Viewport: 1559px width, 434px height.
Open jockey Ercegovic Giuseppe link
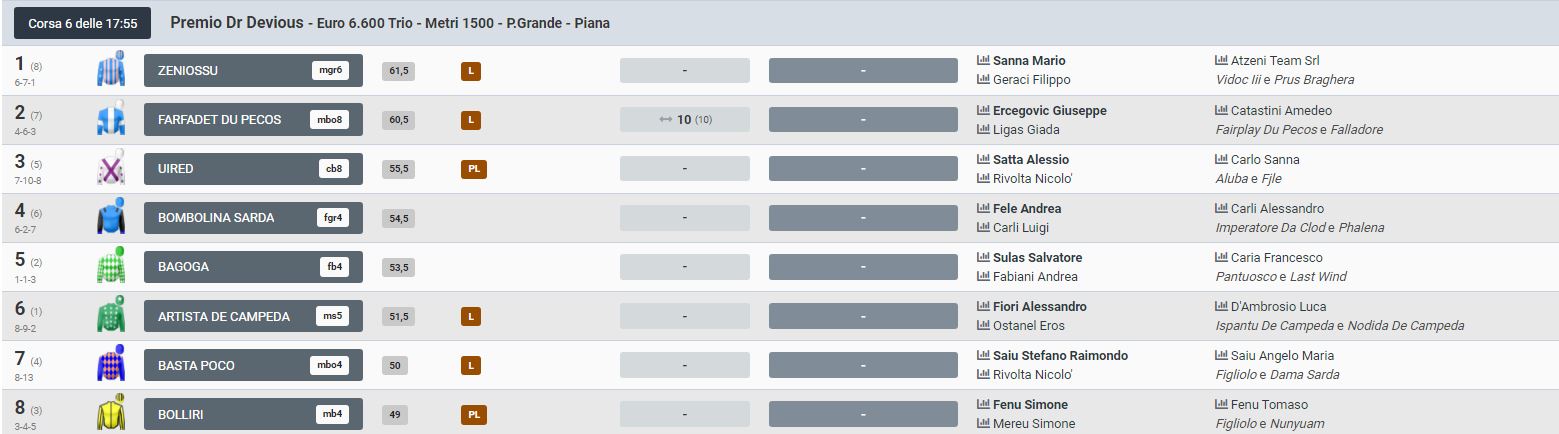pos(1049,110)
